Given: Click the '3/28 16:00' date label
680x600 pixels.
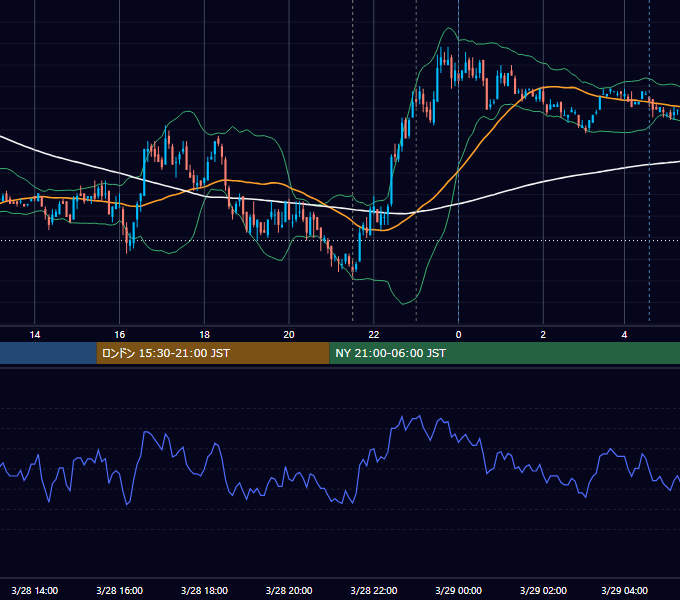Looking at the screenshot, I should pyautogui.click(x=120, y=590).
